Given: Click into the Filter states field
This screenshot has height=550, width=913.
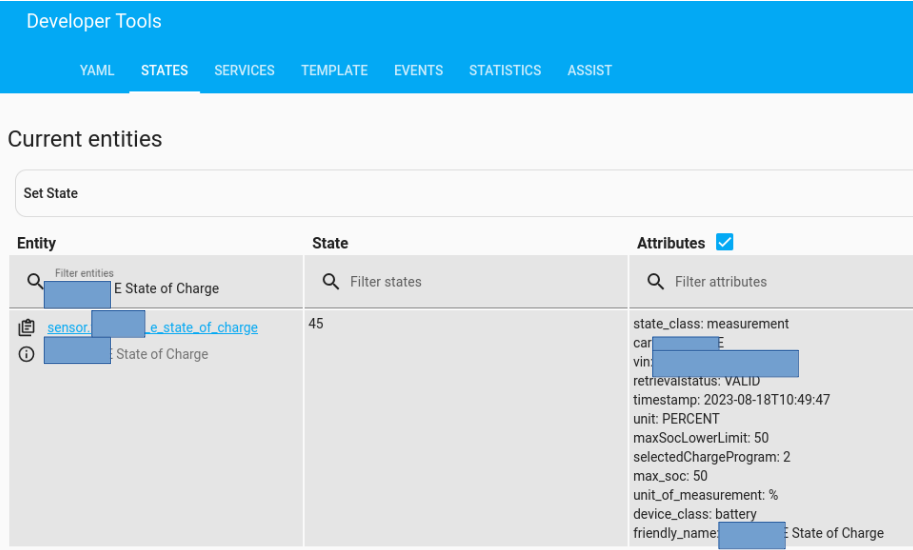Looking at the screenshot, I should (470, 282).
